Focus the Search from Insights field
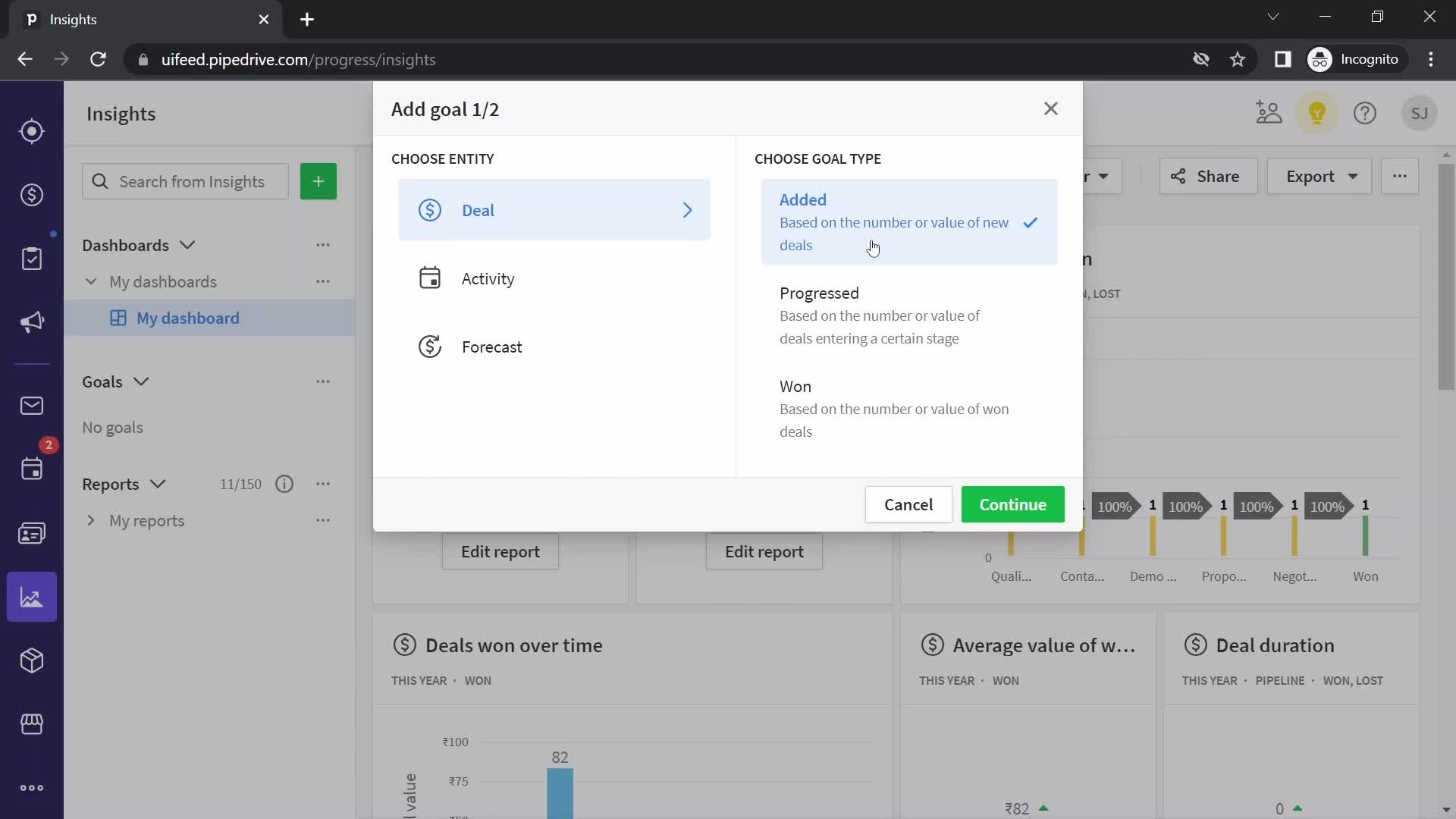 click(x=185, y=181)
